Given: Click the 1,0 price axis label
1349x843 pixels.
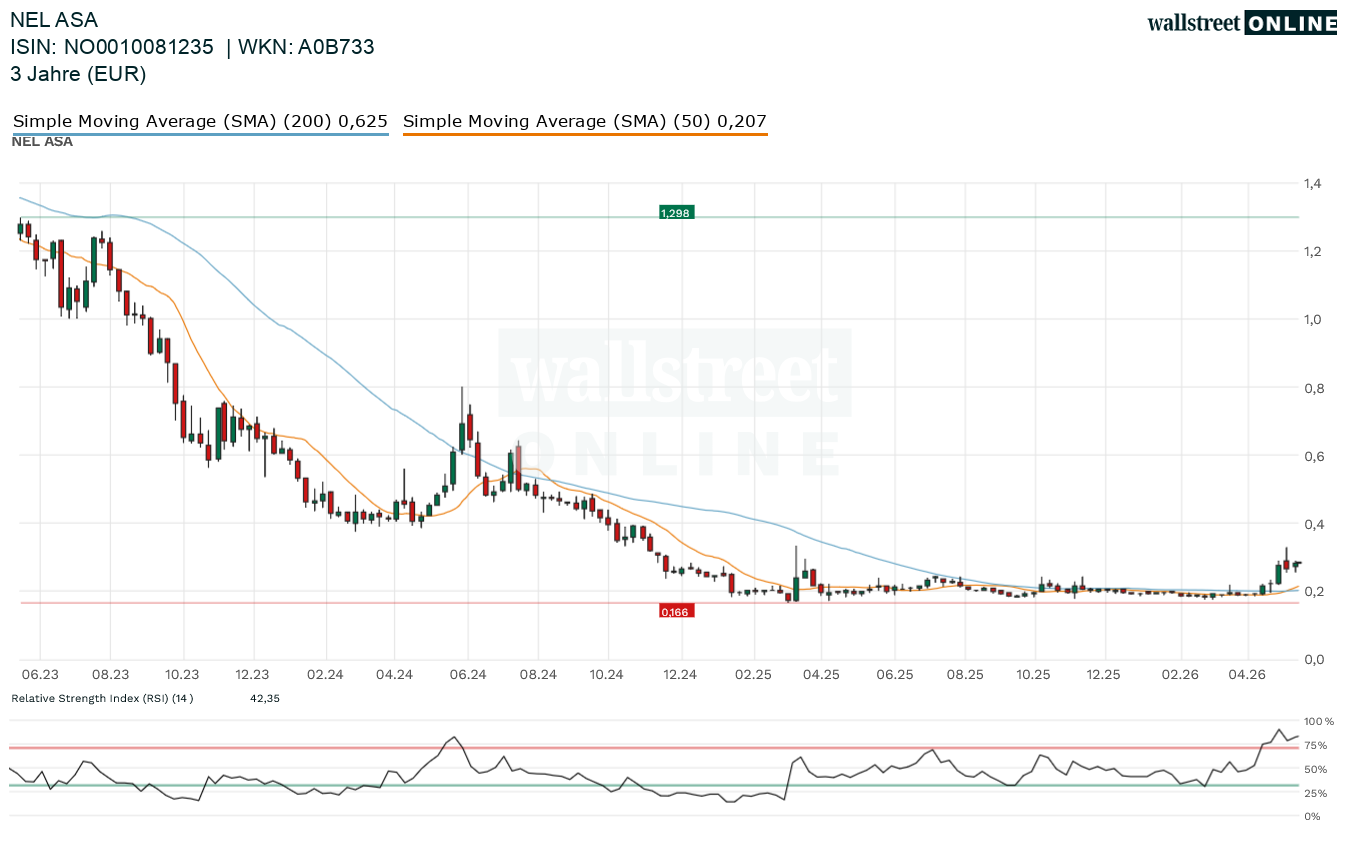Looking at the screenshot, I should pyautogui.click(x=1312, y=319).
